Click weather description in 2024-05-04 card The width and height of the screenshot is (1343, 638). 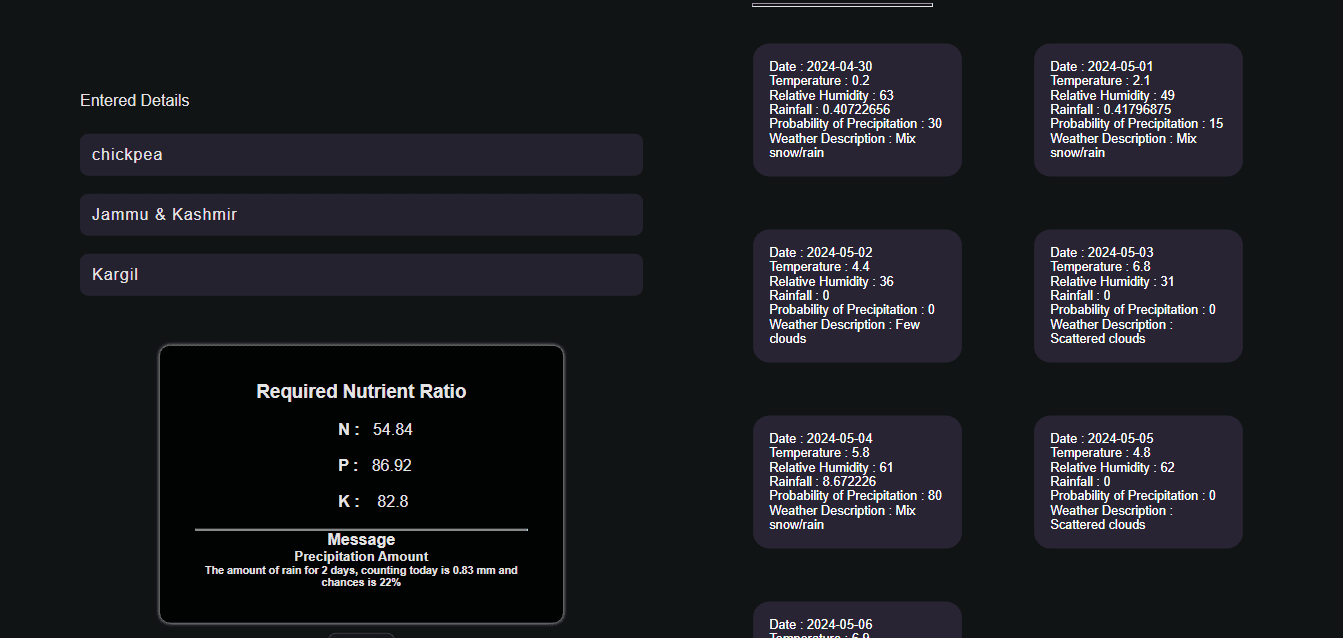tap(842, 518)
